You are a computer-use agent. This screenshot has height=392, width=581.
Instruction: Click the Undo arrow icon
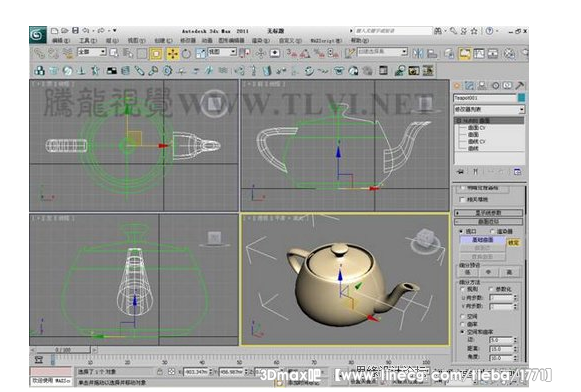86,30
